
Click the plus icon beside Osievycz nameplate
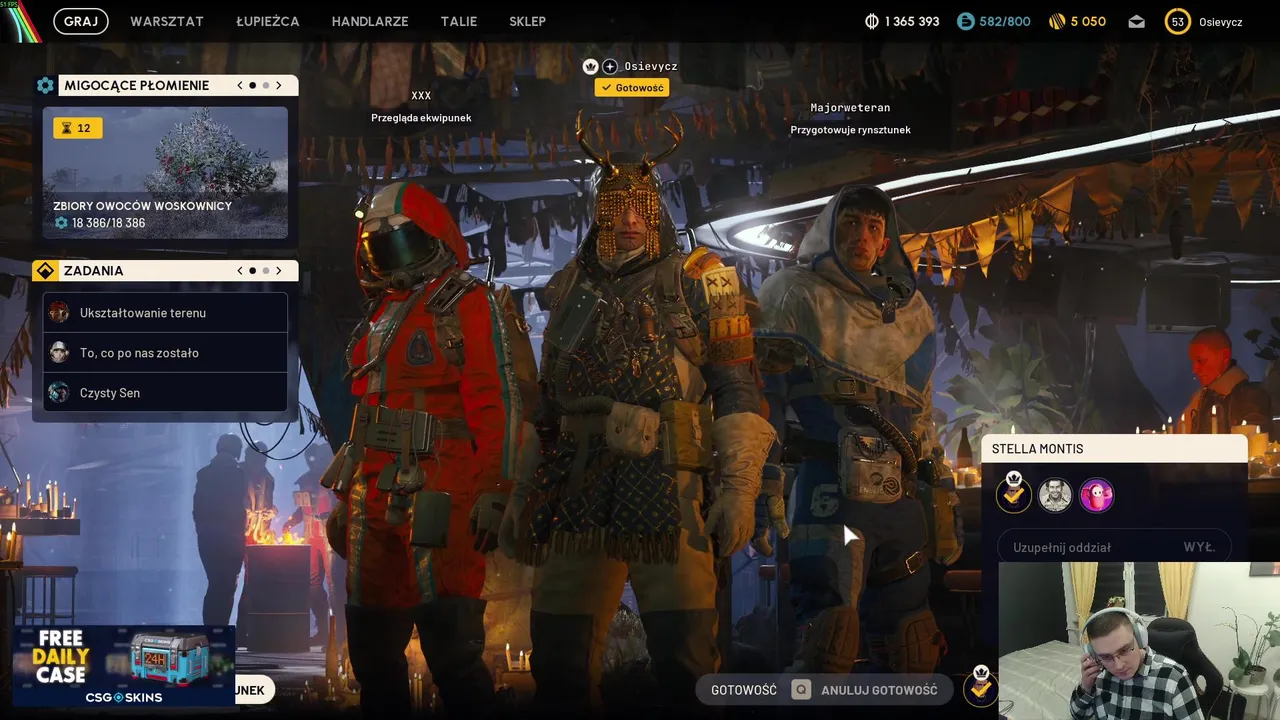coord(609,66)
